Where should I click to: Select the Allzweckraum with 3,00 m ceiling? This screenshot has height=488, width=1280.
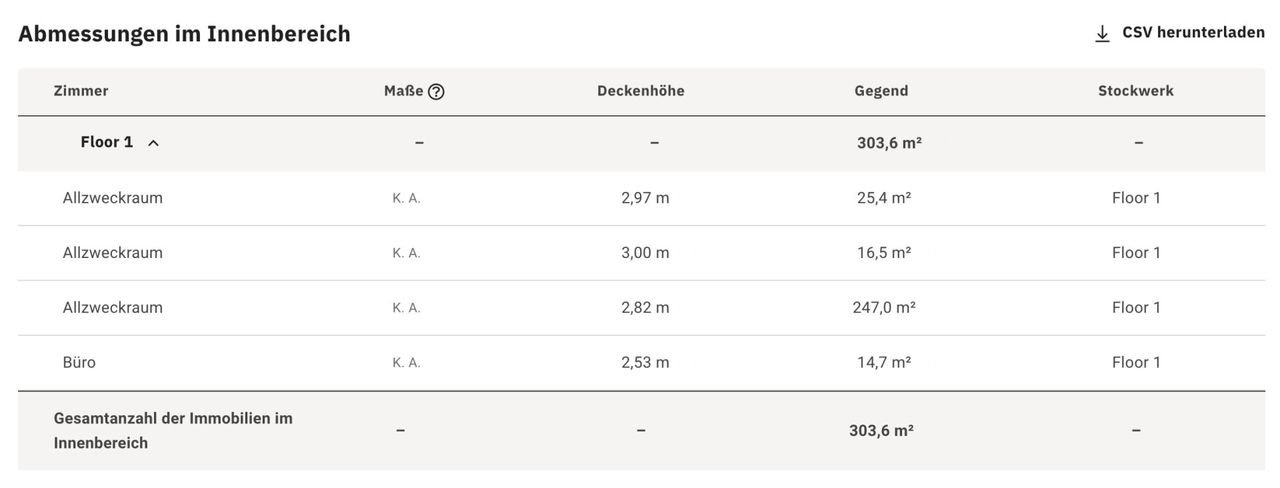[113, 253]
